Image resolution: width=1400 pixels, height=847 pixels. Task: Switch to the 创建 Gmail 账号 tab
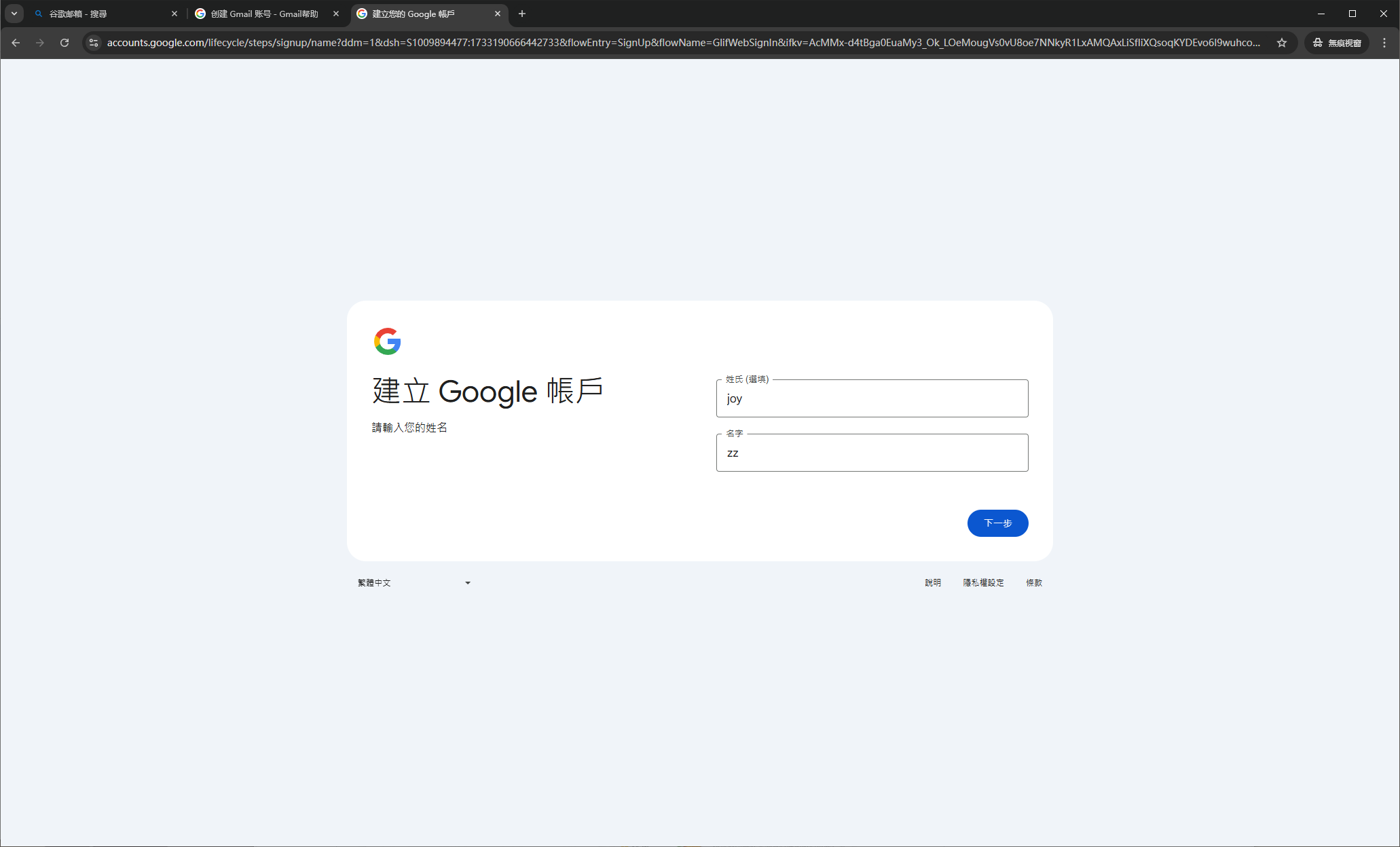click(263, 14)
